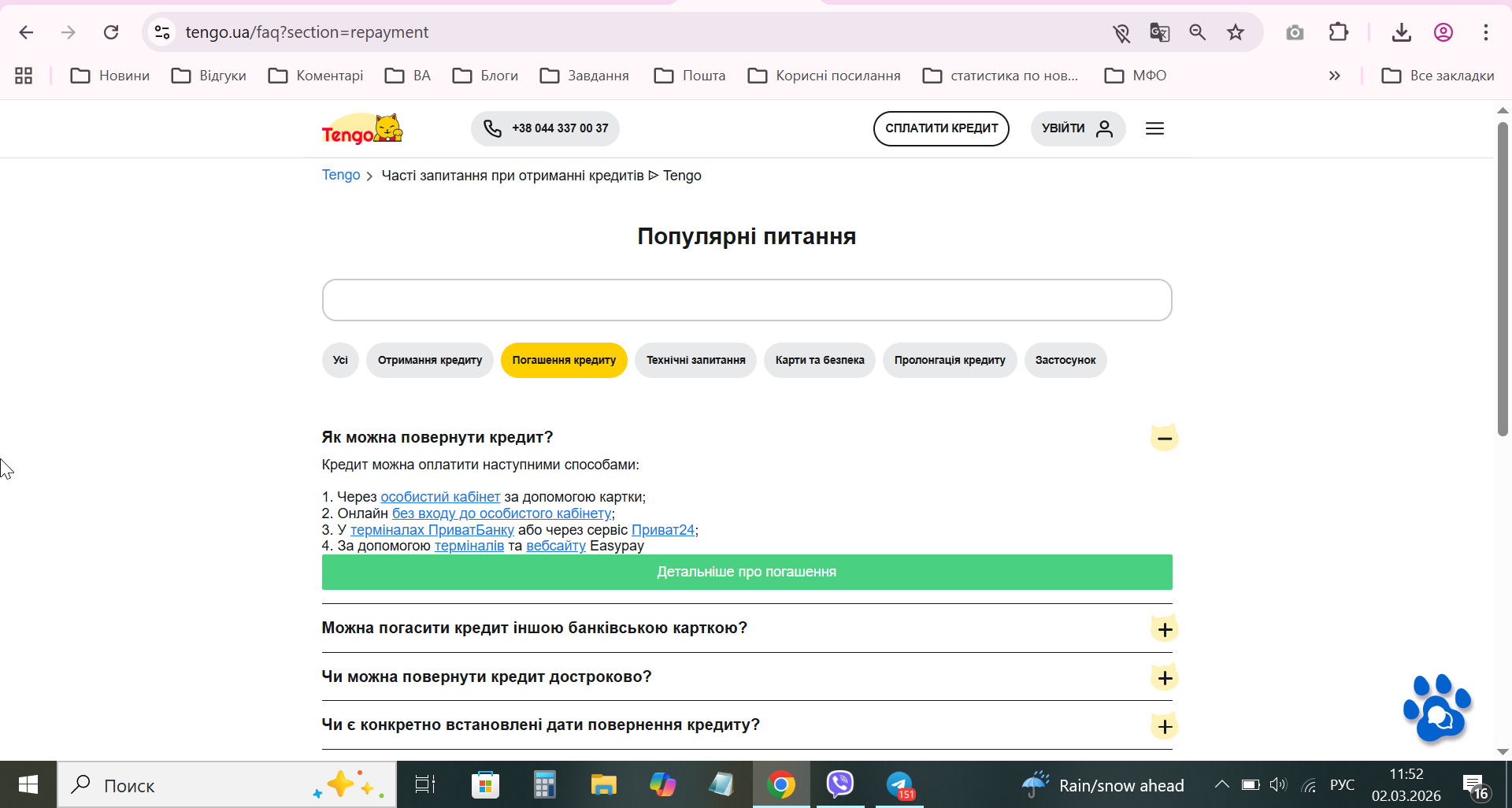Select the 'Усі' category tab

pyautogui.click(x=340, y=361)
